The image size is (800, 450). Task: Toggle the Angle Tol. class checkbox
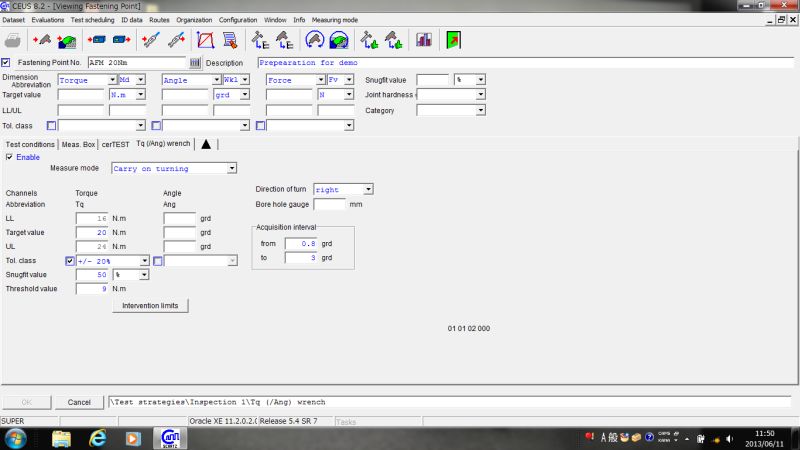tap(158, 261)
